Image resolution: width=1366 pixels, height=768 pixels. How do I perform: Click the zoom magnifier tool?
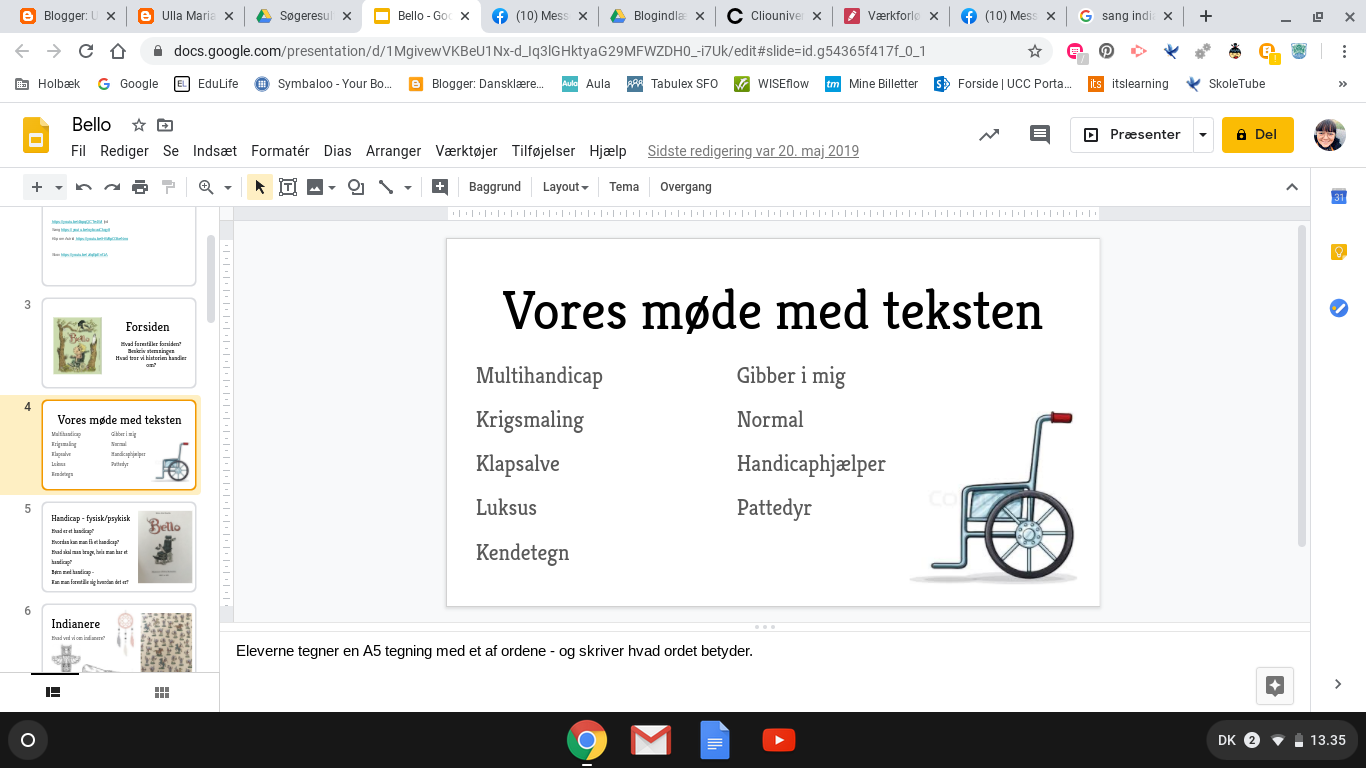(206, 187)
